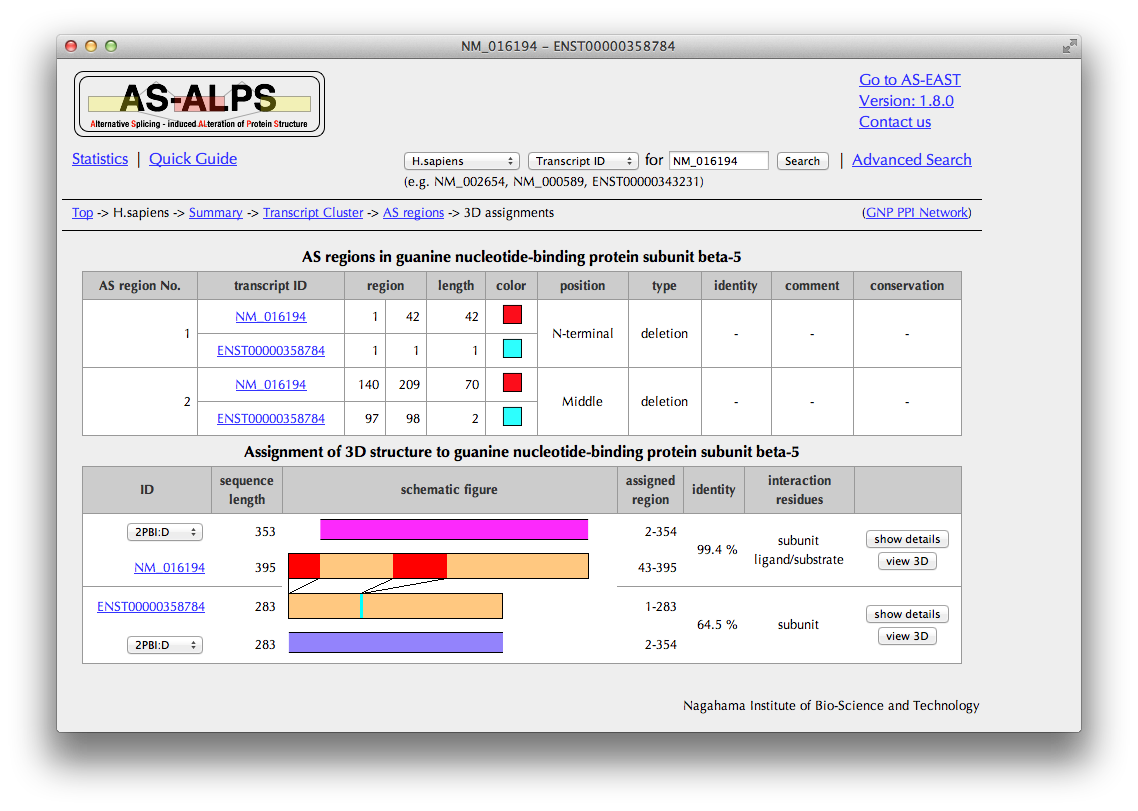Click the cyan color swatch in AS region 2
This screenshot has width=1138, height=811.
[512, 417]
